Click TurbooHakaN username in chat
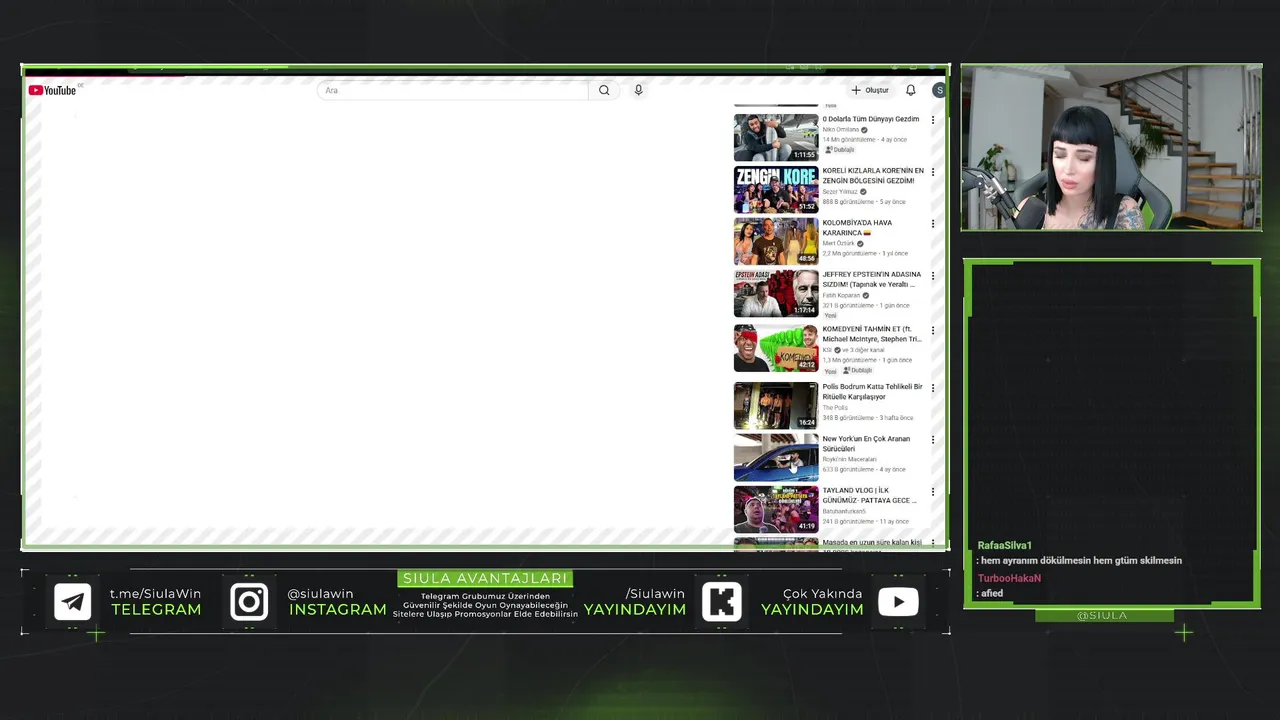 1009,578
